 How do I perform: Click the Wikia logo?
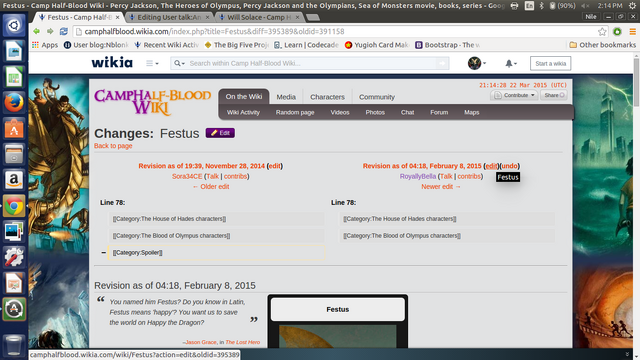tap(112, 62)
